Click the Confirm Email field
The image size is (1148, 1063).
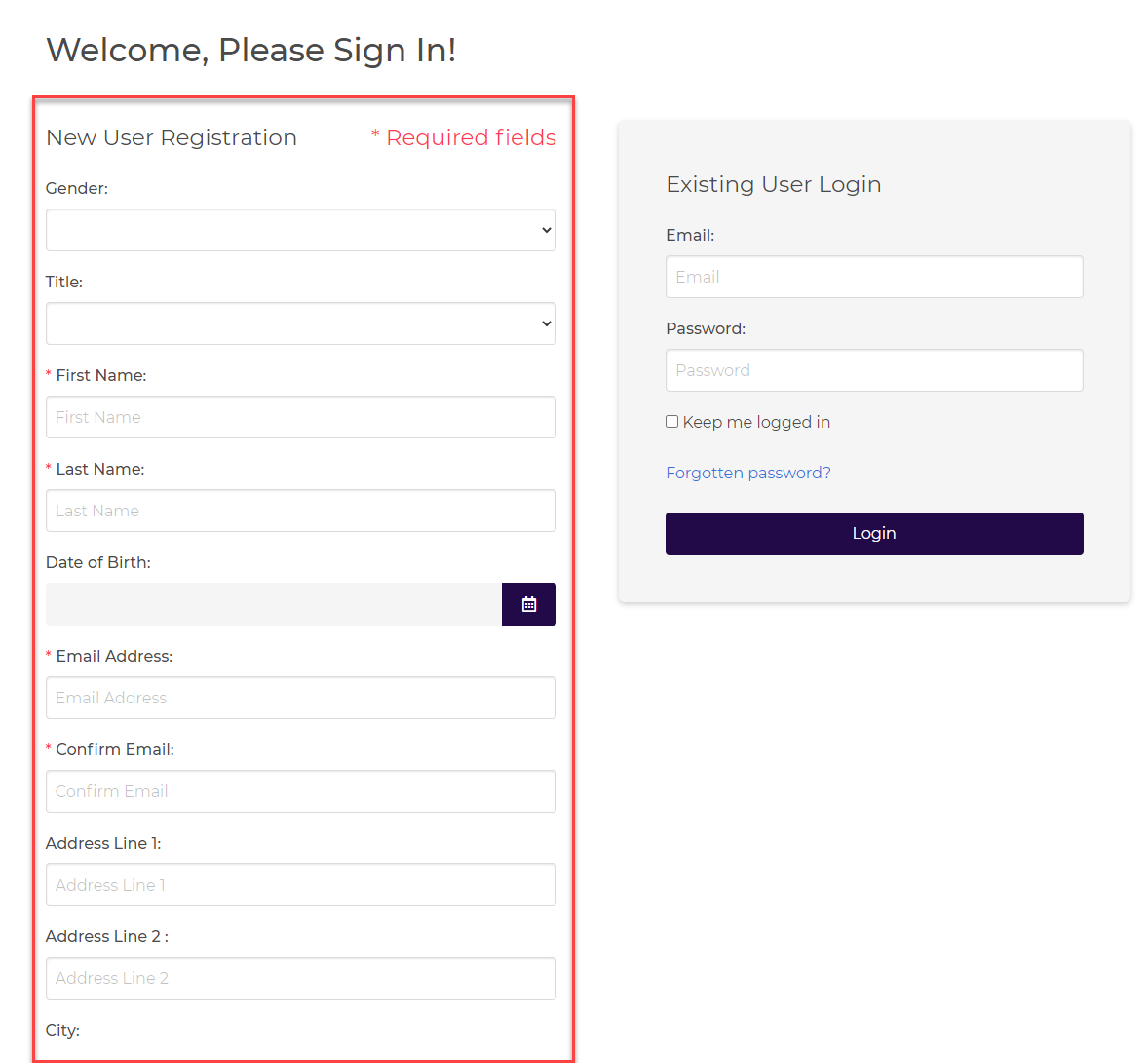300,791
